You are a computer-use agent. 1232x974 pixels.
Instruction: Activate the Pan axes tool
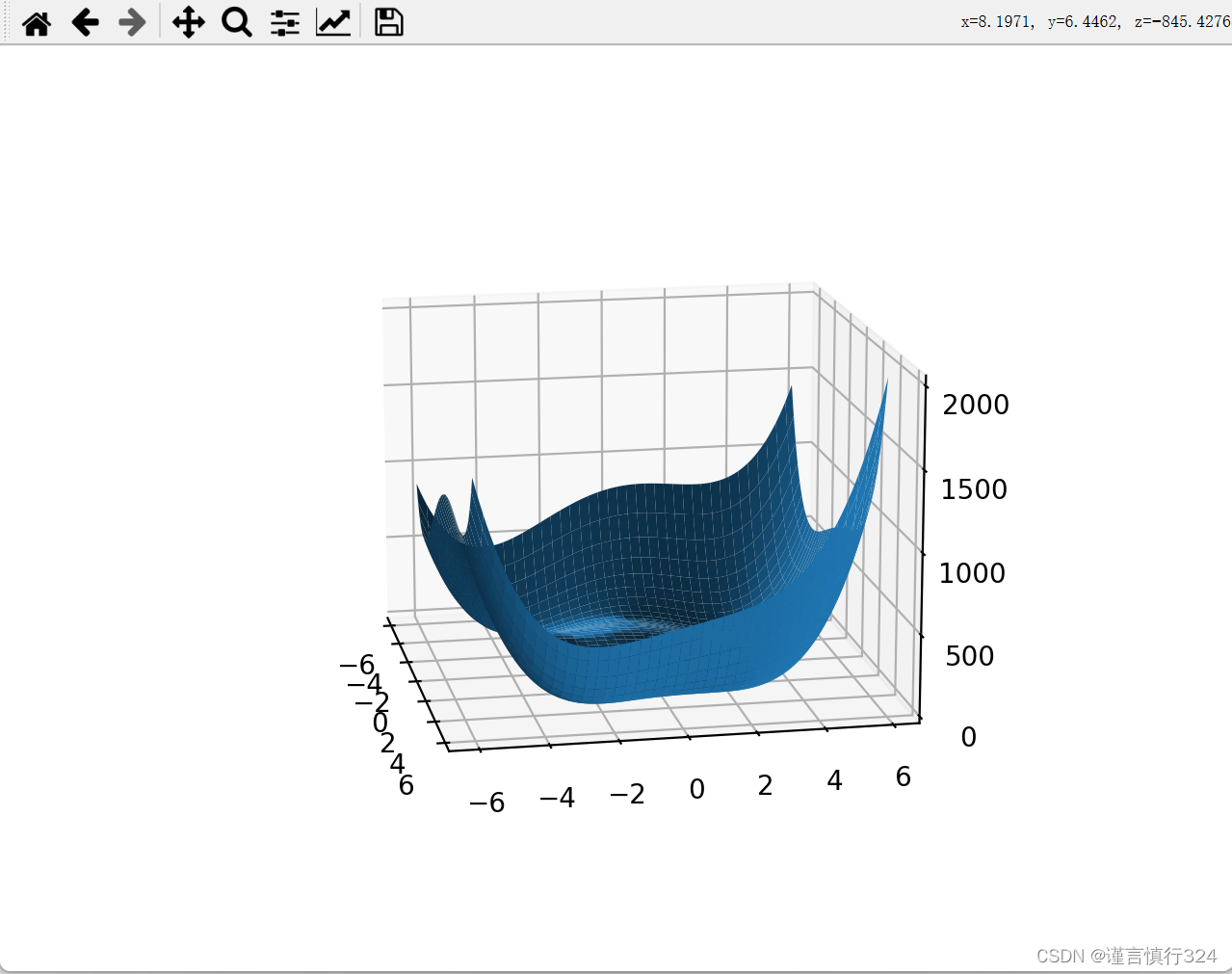(189, 22)
